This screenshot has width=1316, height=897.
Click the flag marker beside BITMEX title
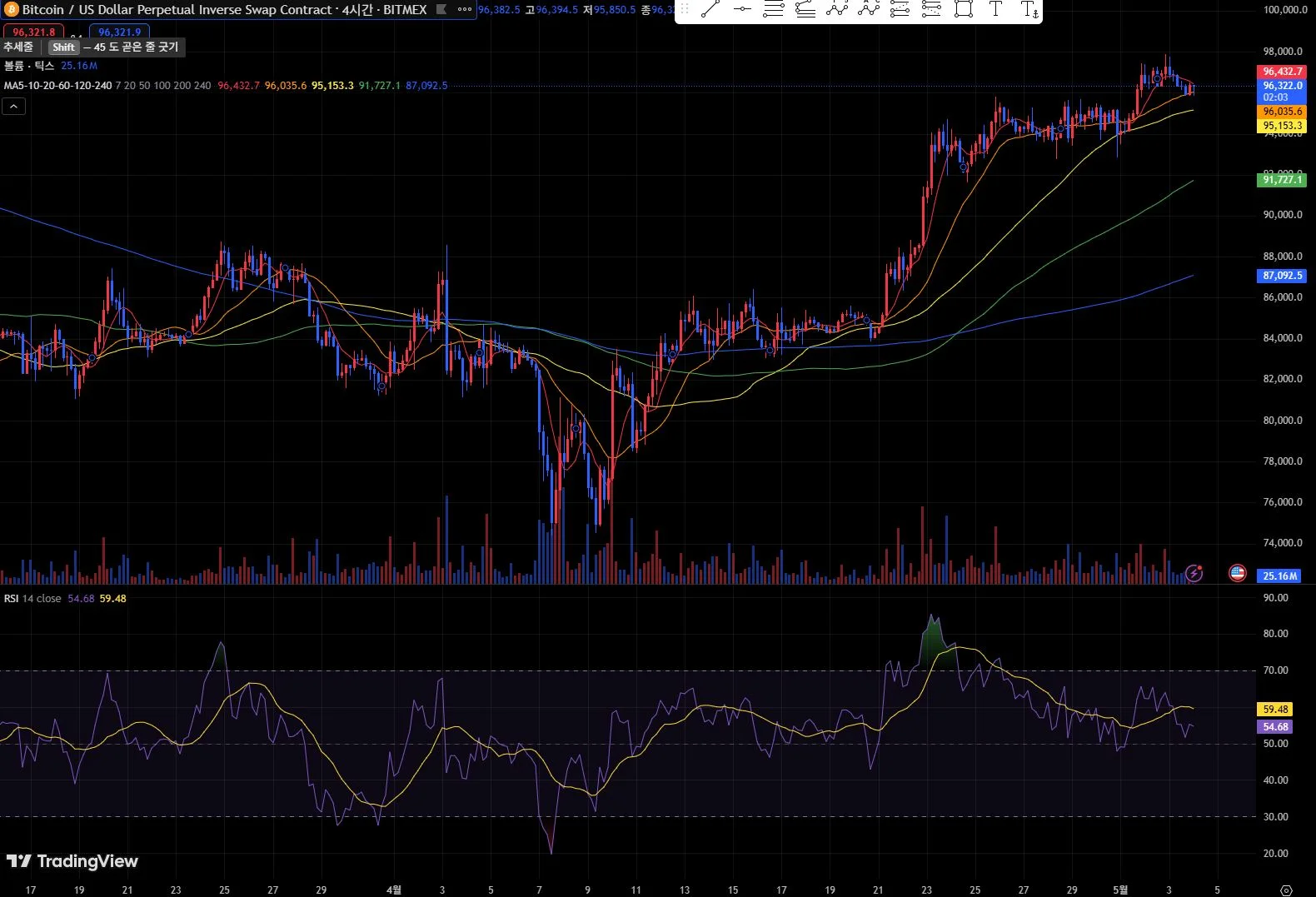(x=441, y=10)
